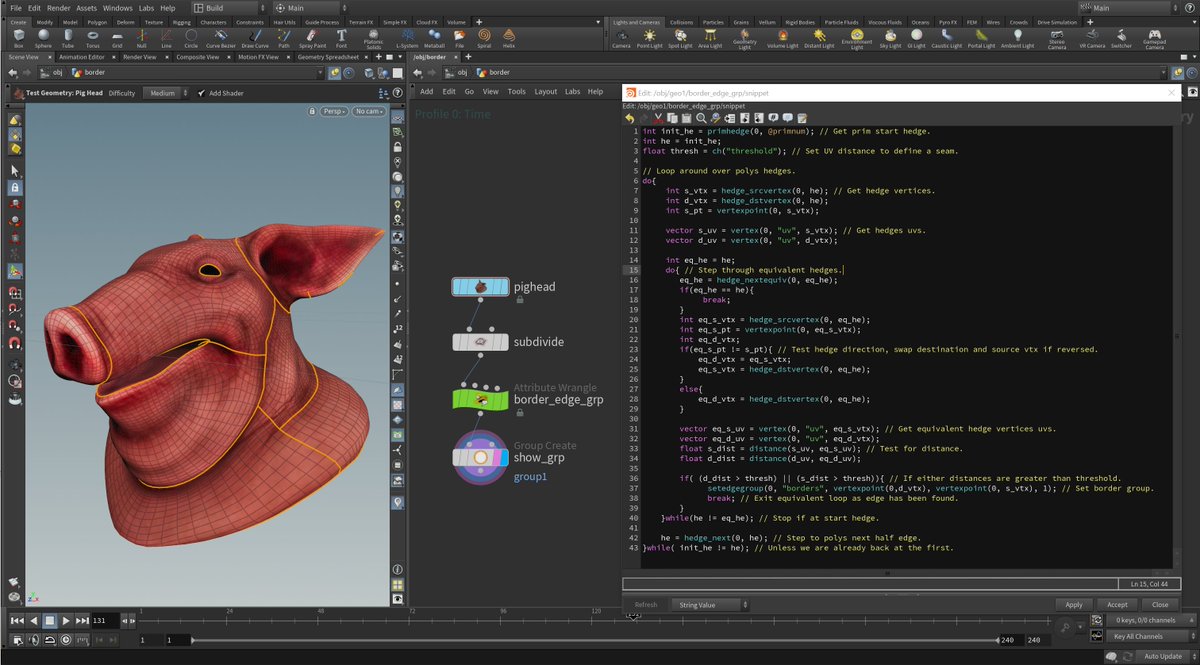This screenshot has width=1200, height=665.
Task: Open the 0 keys, 0/0 channels dropdown
Action: click(1150, 621)
